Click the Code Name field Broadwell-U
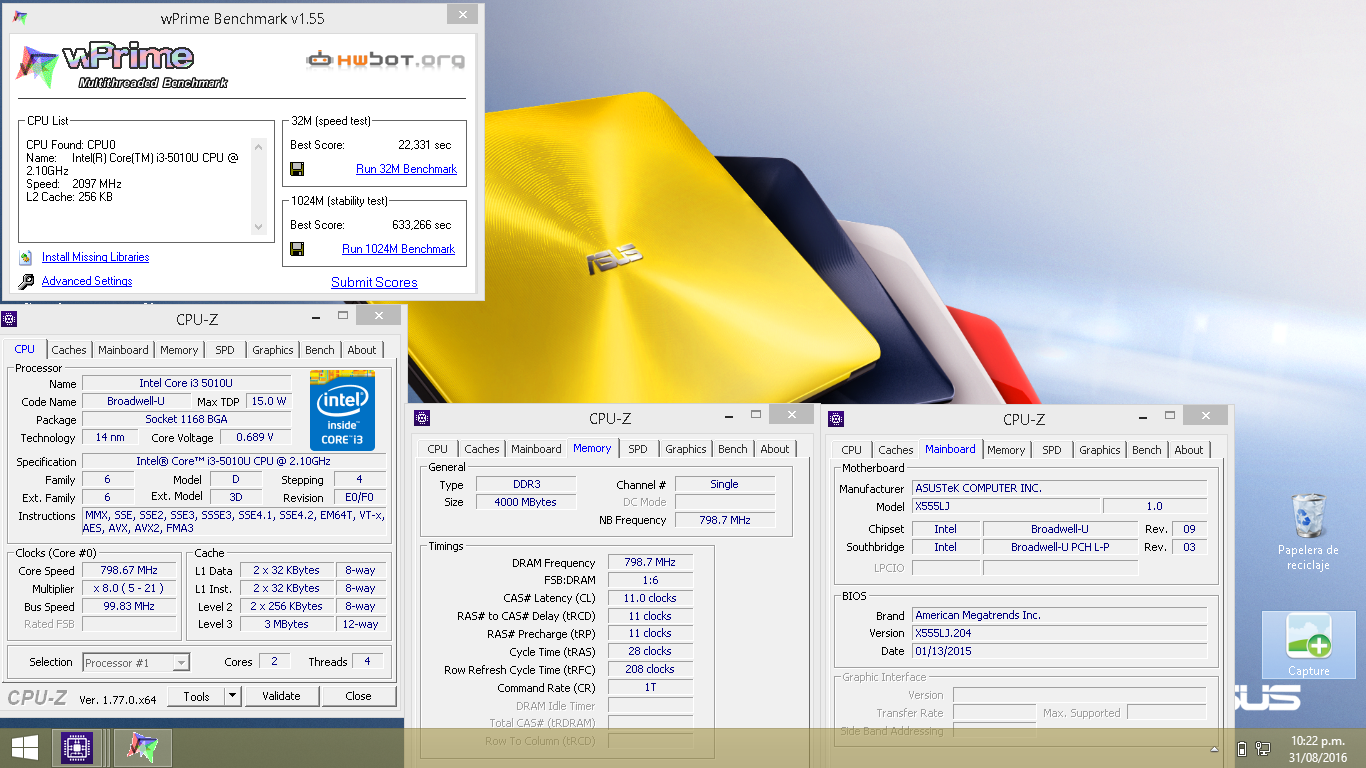 pos(136,401)
